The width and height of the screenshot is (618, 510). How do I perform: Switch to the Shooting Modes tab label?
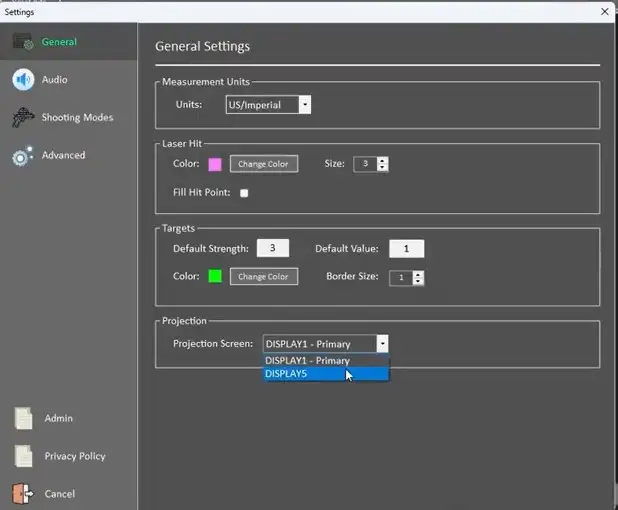(x=77, y=118)
